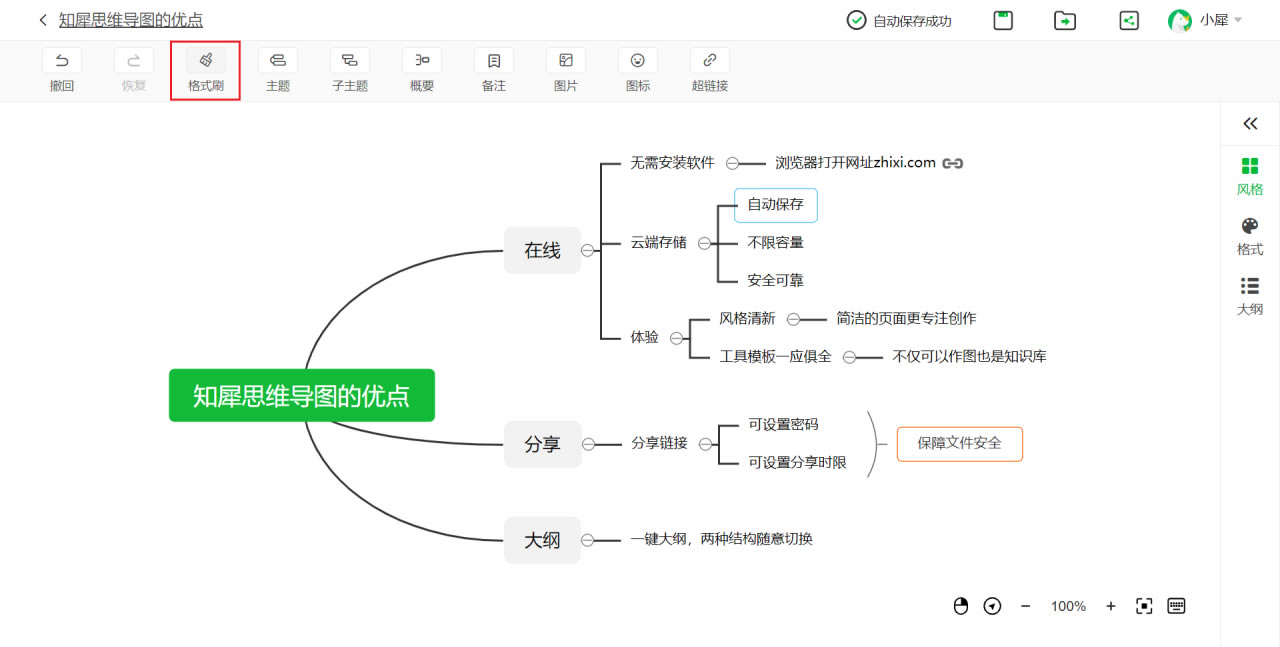
Task: Click the Undo (撤回) icon
Action: click(62, 60)
